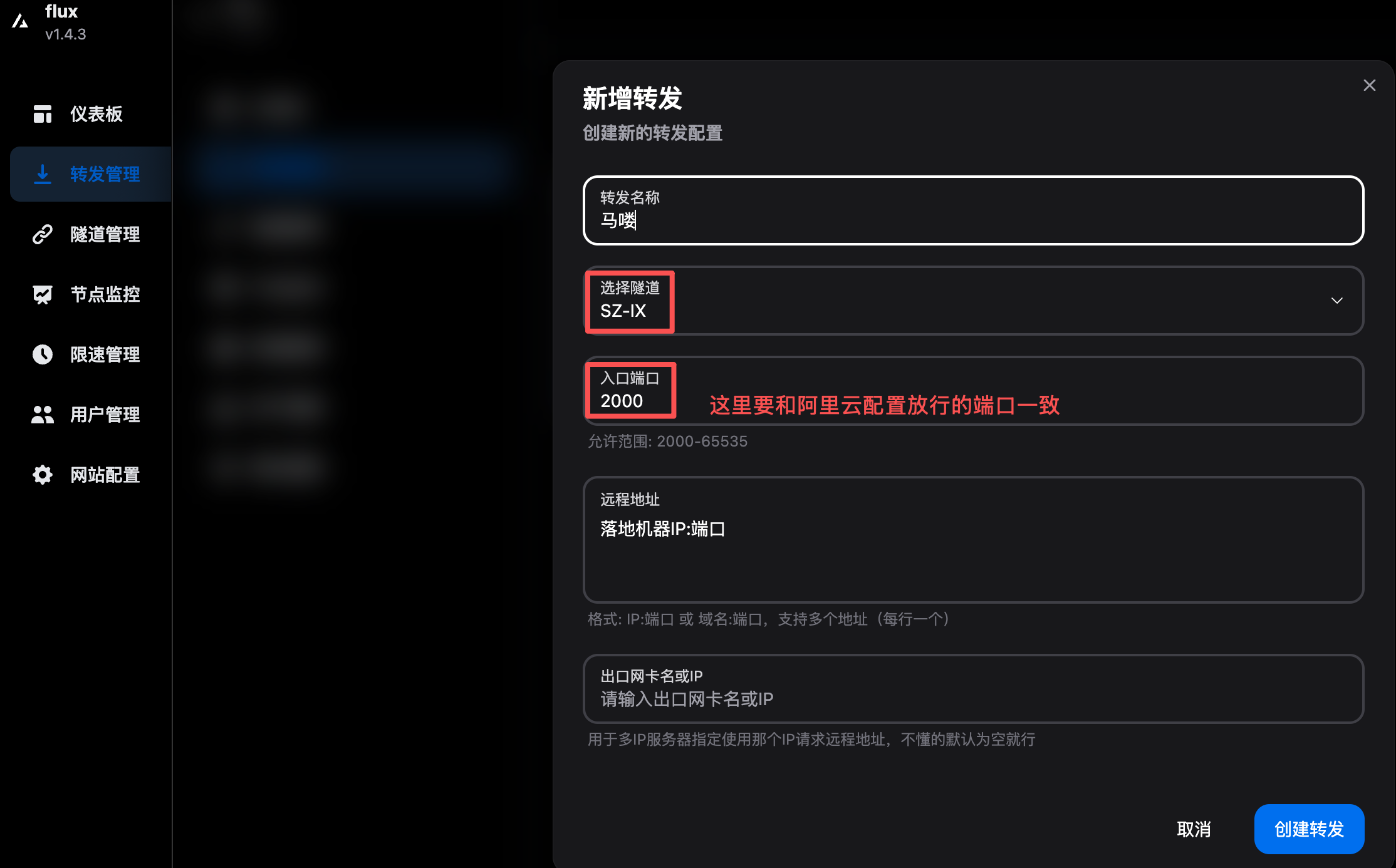
Task: Click the rate limit clock icon
Action: click(42, 354)
